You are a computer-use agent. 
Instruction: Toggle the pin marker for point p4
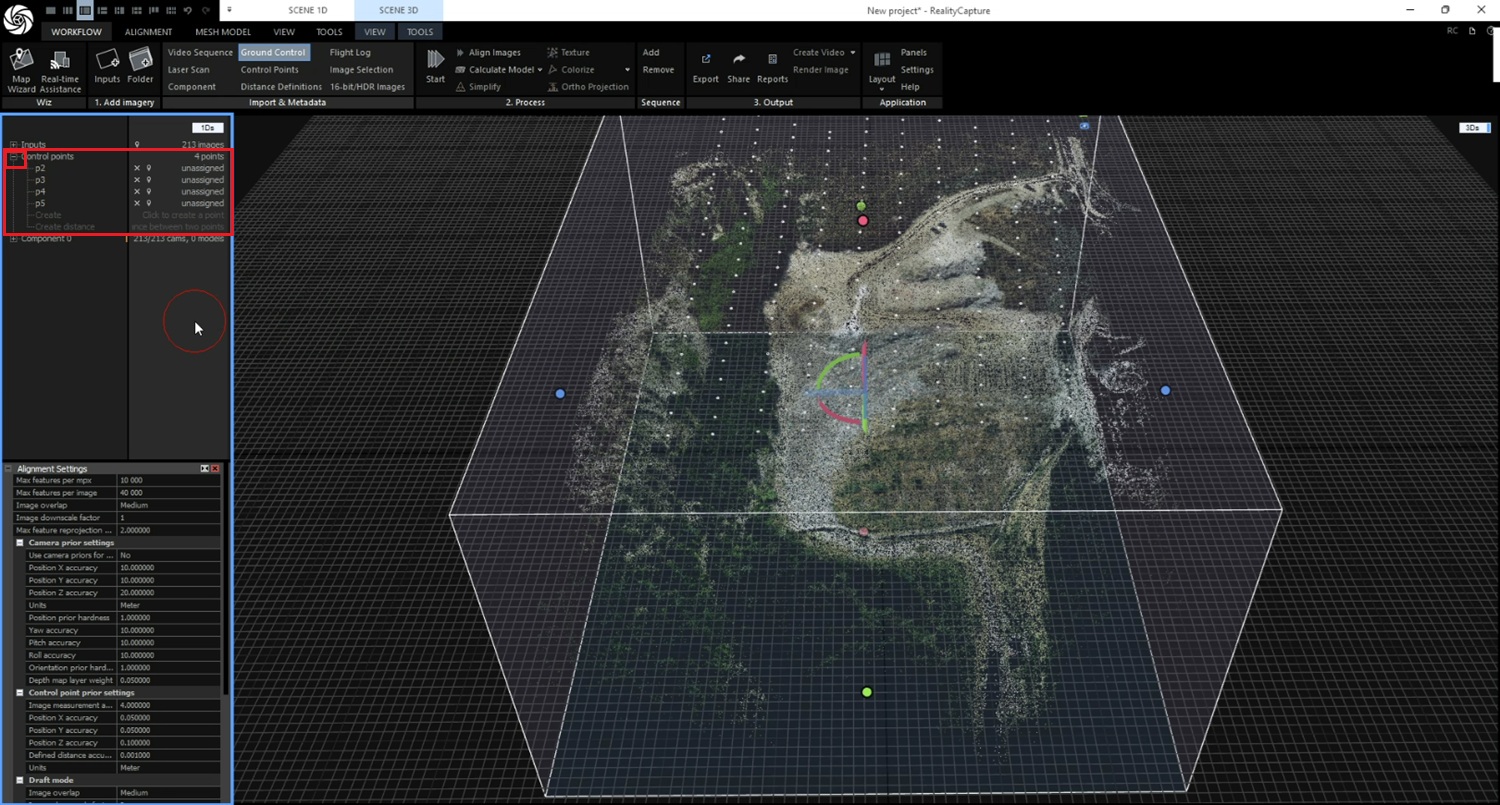click(x=149, y=192)
